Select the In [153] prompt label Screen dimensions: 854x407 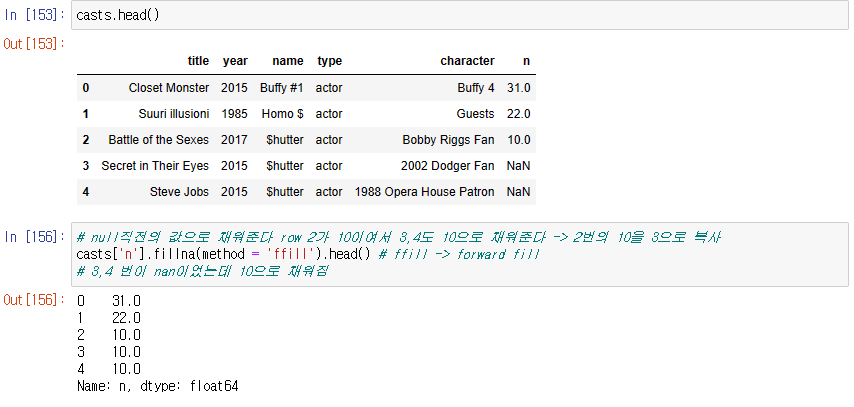[34, 15]
